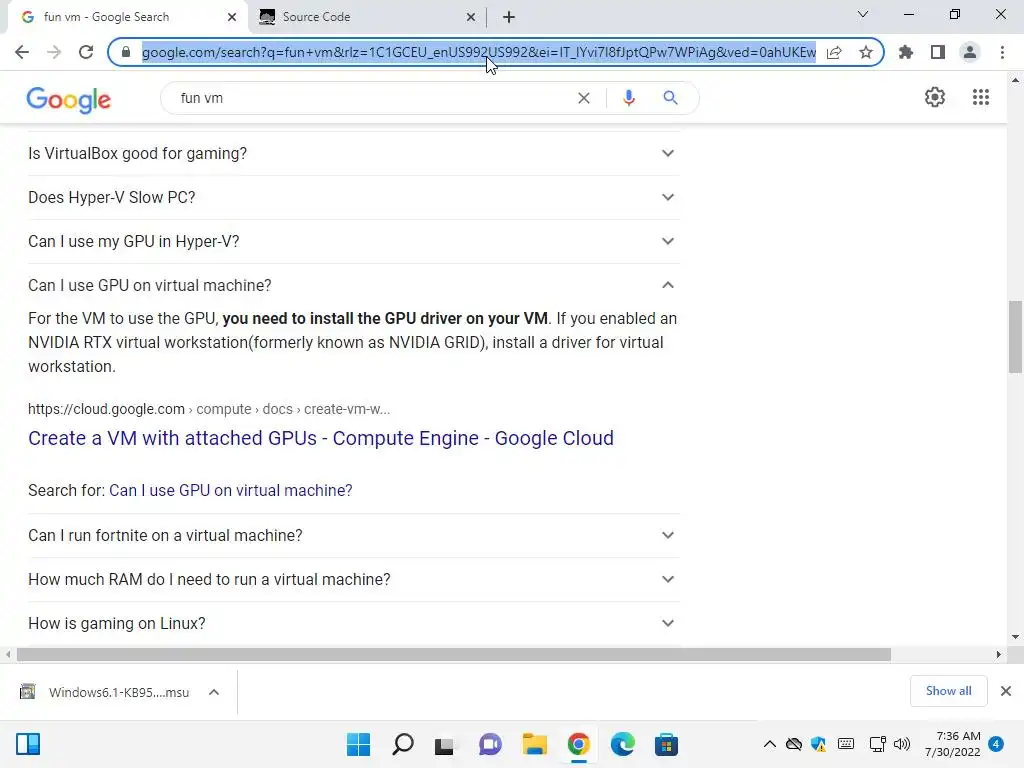Show hidden system tray icons
This screenshot has width=1024, height=768.
click(769, 744)
